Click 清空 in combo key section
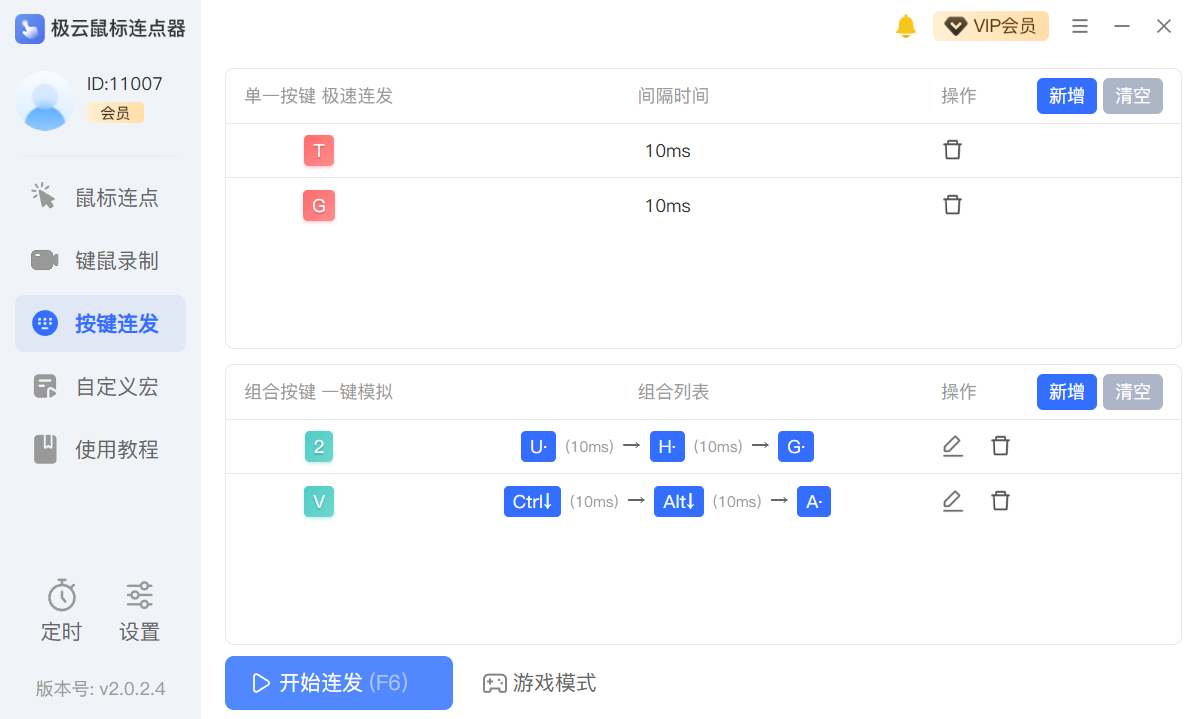Image resolution: width=1200 pixels, height=719 pixels. point(1132,392)
